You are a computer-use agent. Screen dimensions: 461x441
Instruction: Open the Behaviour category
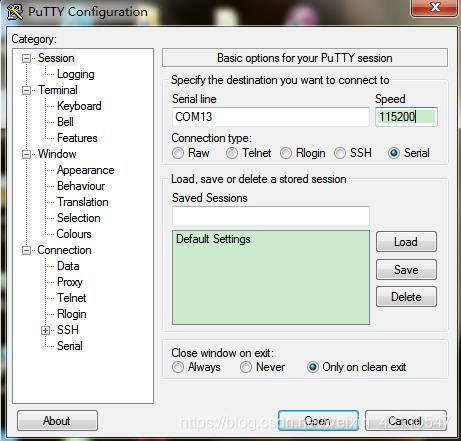tap(81, 186)
